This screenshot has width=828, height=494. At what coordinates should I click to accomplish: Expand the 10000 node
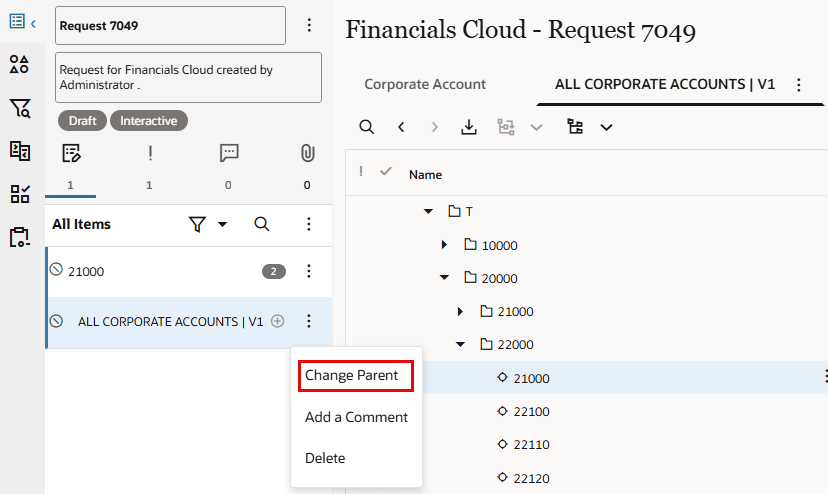click(x=444, y=245)
